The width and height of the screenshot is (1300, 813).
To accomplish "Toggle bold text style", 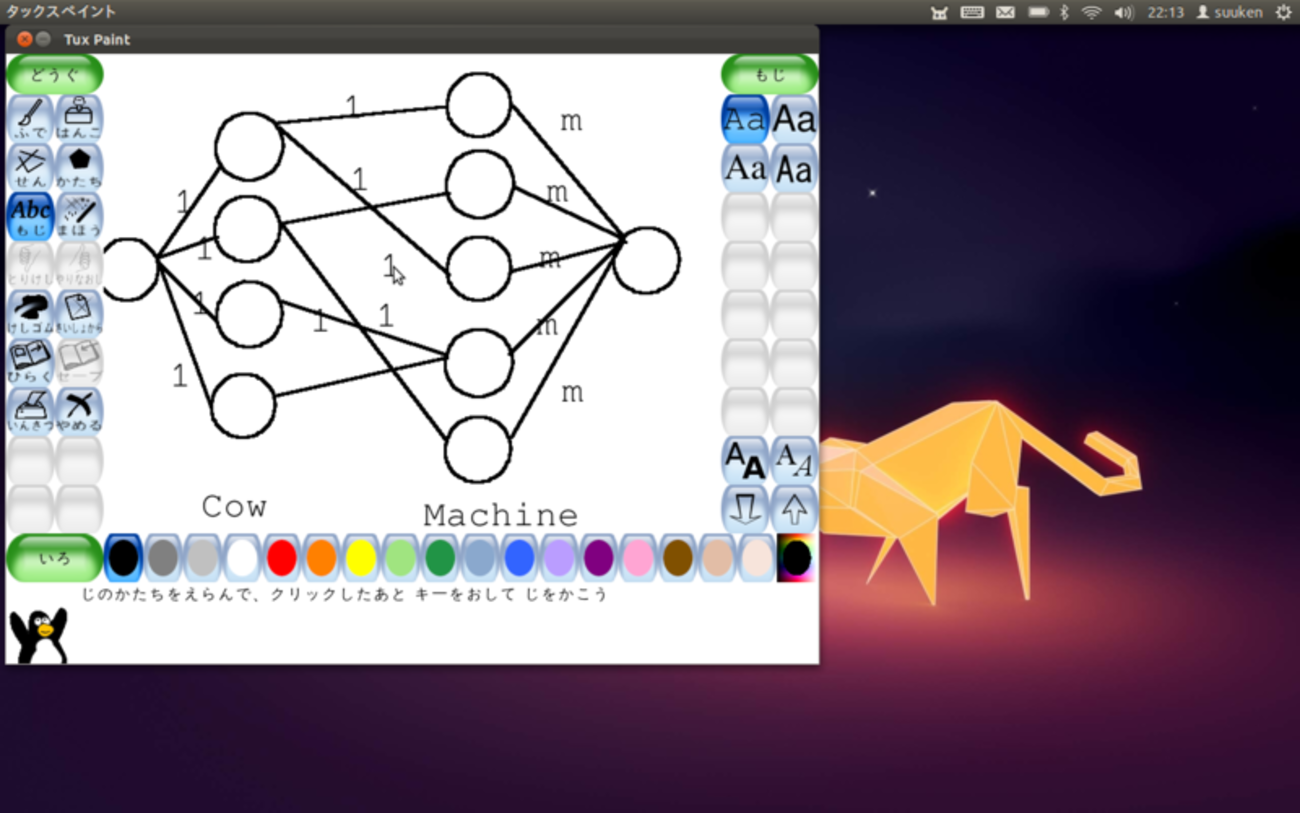I will tap(745, 460).
